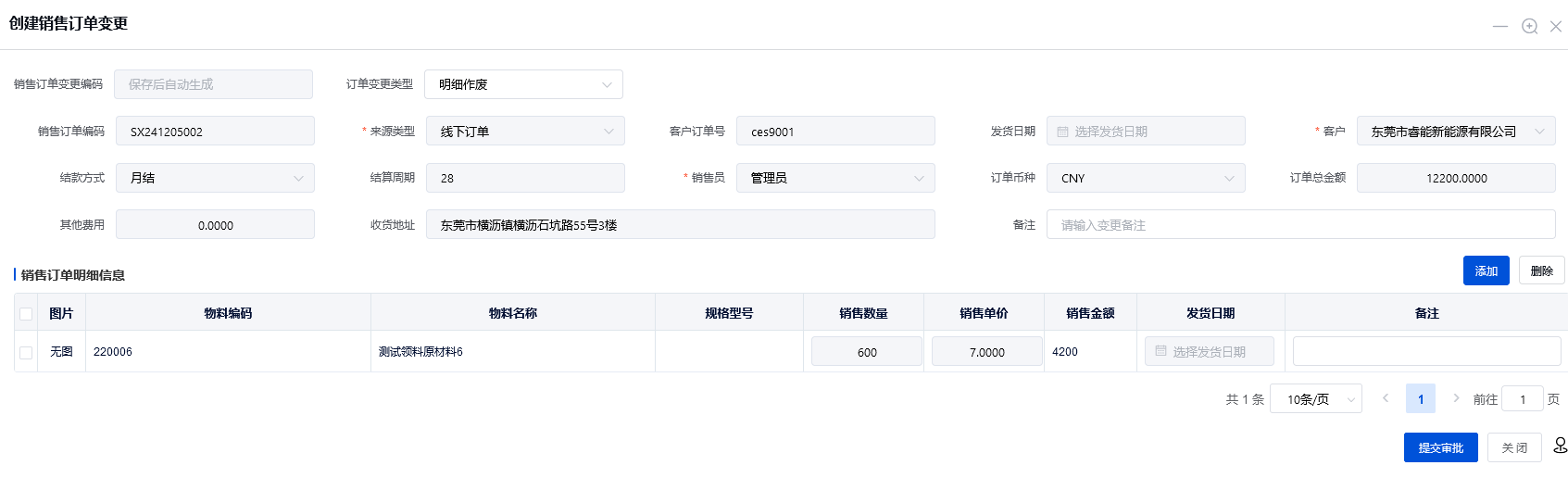Click calendar icon in row 220006 发货日期
1568x478 pixels.
point(1160,351)
